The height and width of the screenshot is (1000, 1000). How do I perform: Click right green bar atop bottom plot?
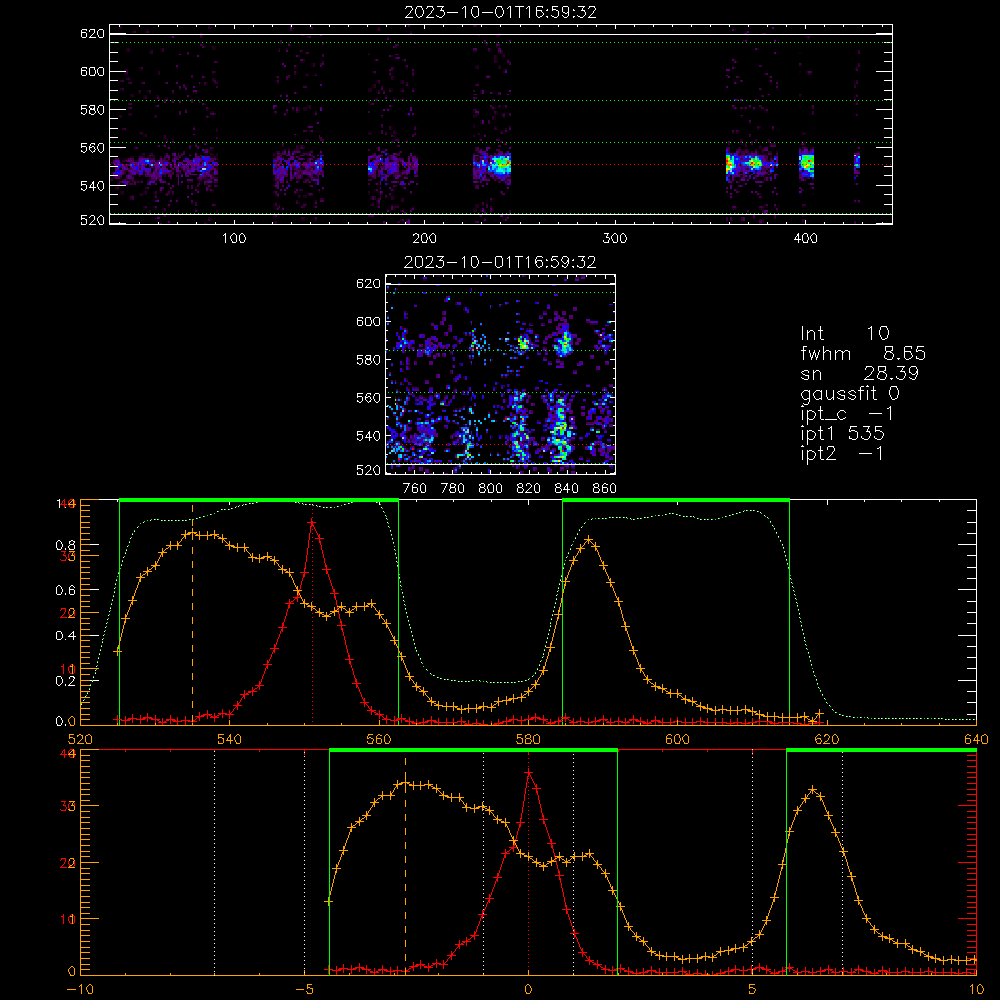coord(881,750)
